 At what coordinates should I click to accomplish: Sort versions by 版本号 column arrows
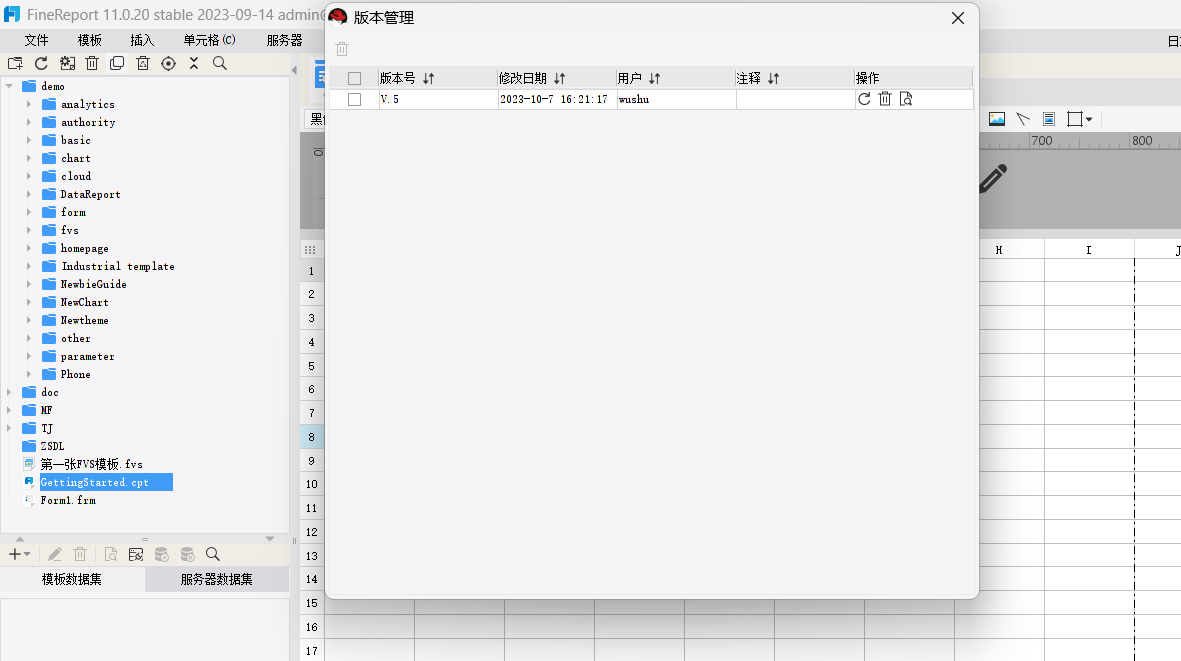429,78
